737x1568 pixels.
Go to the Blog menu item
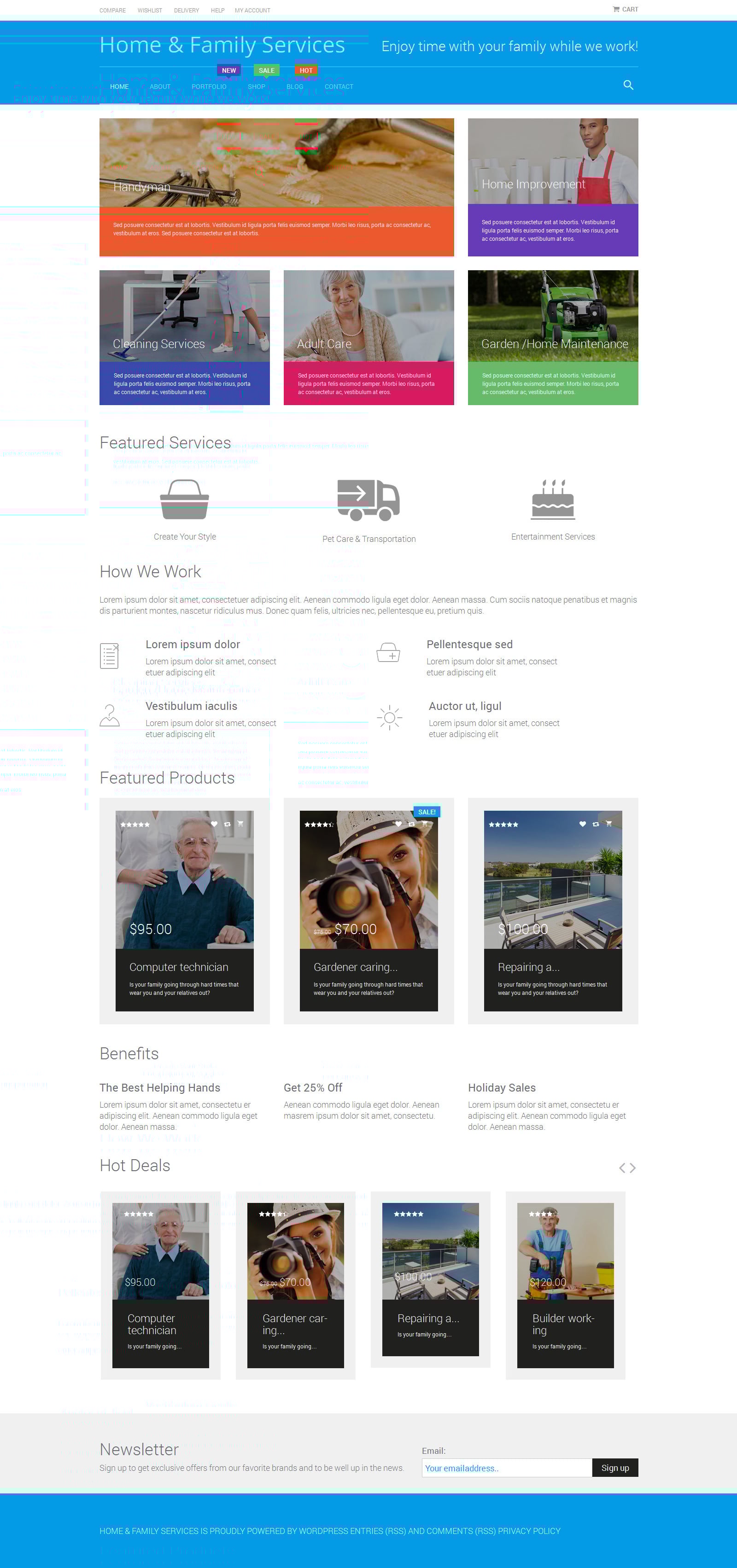click(295, 87)
